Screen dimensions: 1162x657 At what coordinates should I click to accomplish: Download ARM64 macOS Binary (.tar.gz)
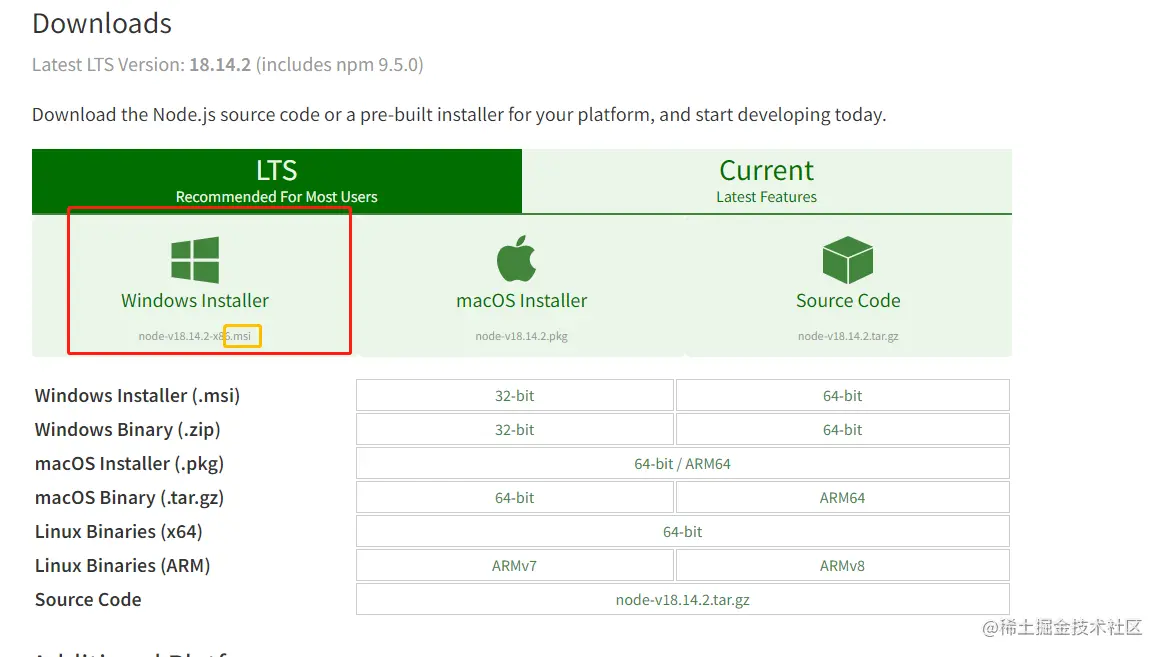pyautogui.click(x=843, y=498)
